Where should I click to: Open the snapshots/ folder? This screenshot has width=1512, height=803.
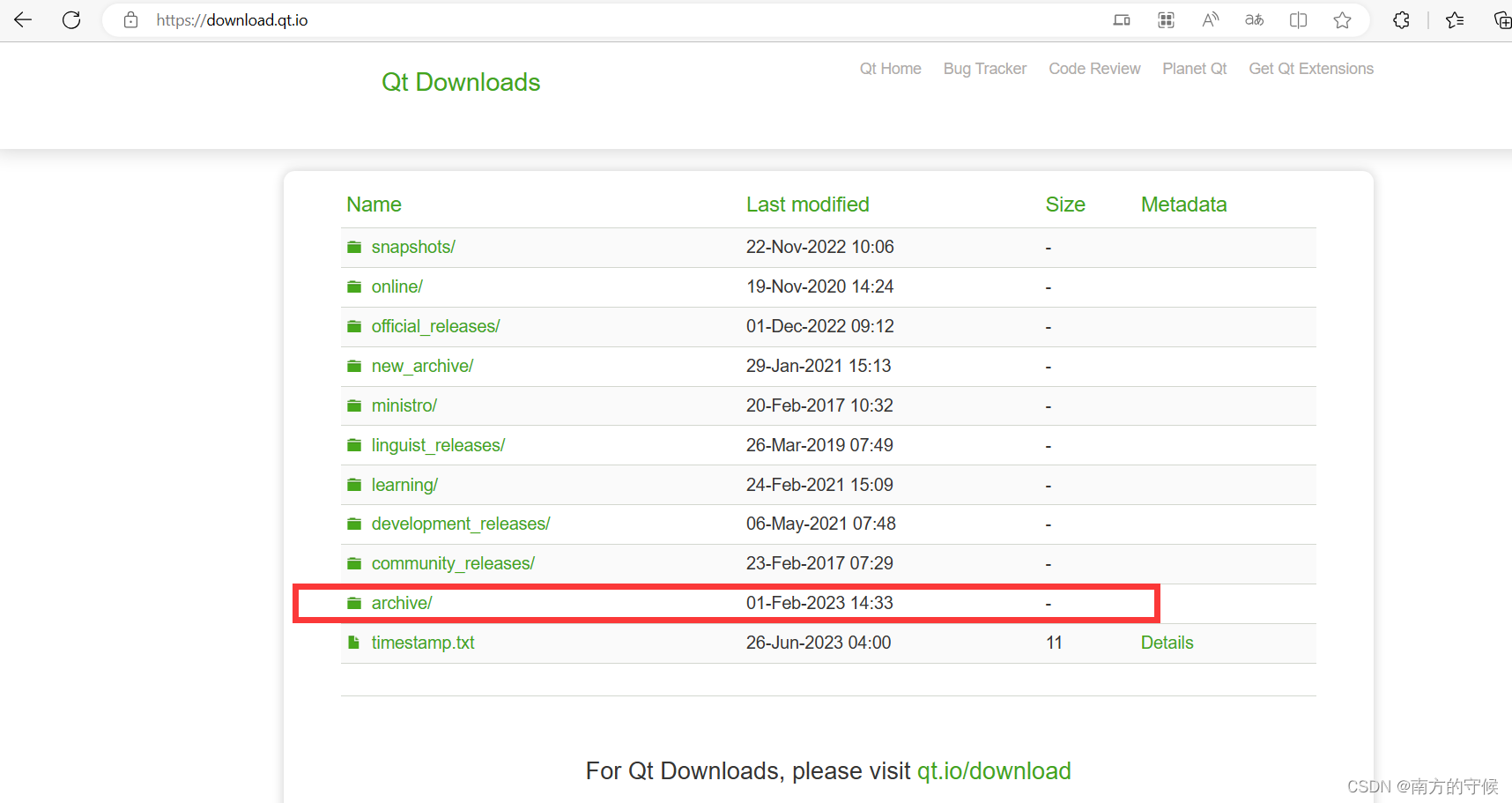(412, 247)
